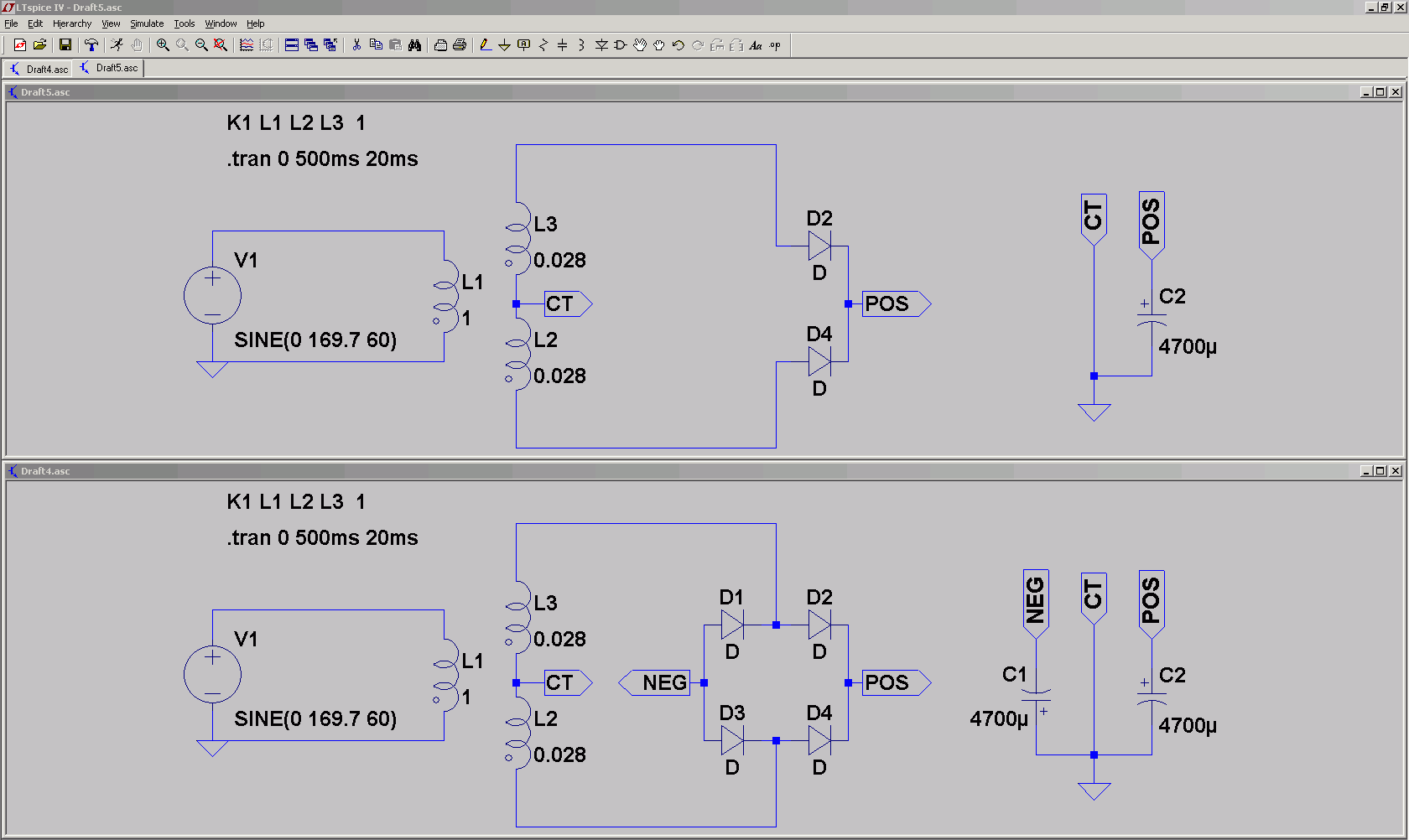Select the Cut scissors tool

coord(356,45)
